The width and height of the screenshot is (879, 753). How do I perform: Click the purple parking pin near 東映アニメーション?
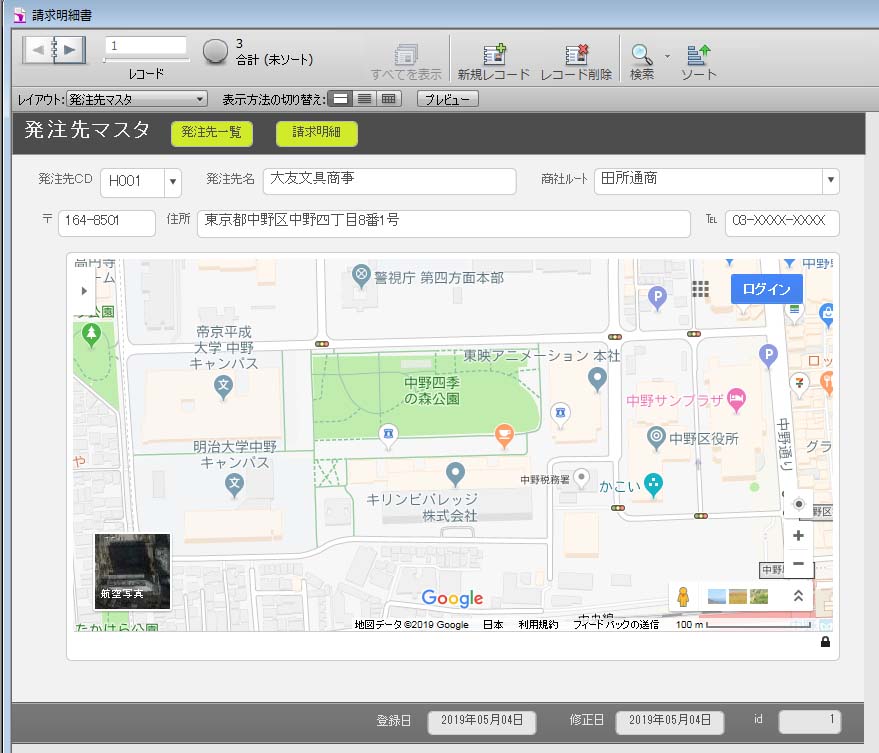[657, 298]
